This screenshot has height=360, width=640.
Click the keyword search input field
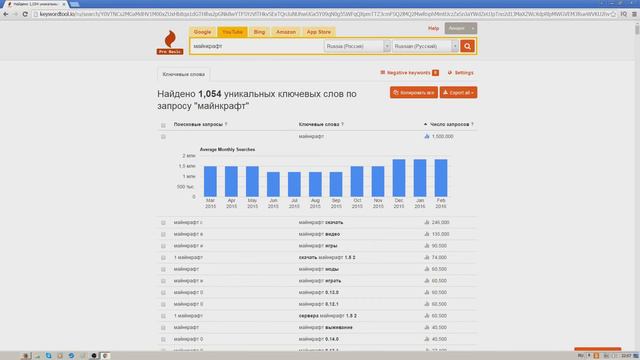257,46
